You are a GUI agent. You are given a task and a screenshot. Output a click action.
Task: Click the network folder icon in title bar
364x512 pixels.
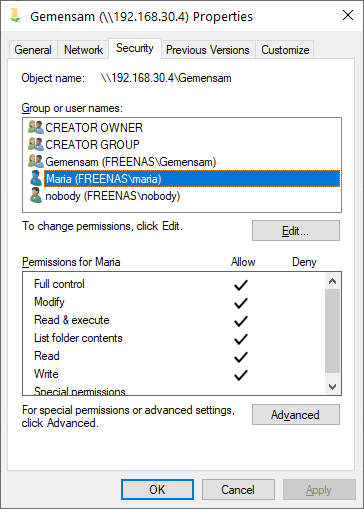pos(15,16)
